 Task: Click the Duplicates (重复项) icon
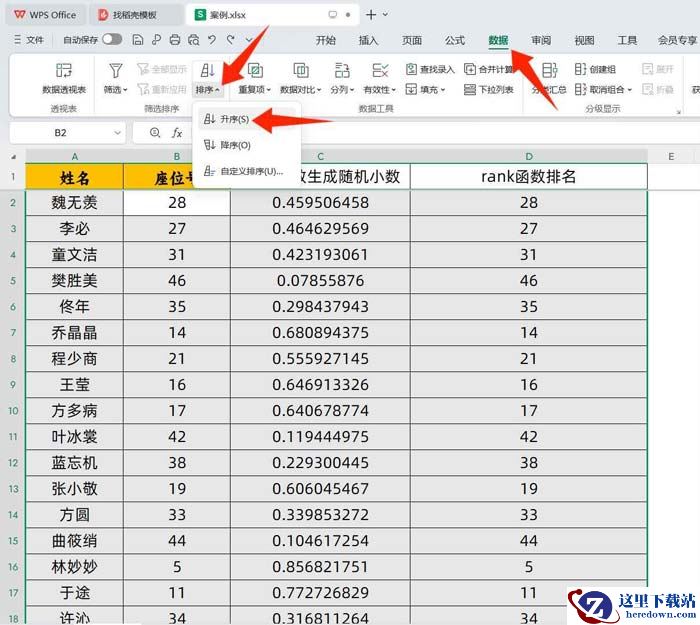click(255, 71)
